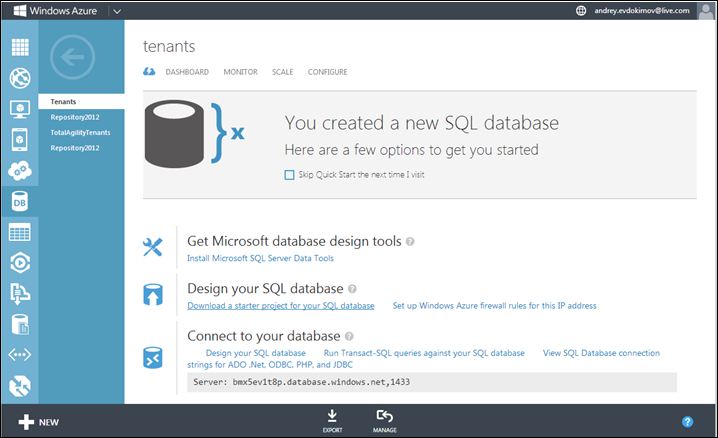The height and width of the screenshot is (438, 718).
Task: Select the SQL Databases DB icon
Action: point(19,202)
